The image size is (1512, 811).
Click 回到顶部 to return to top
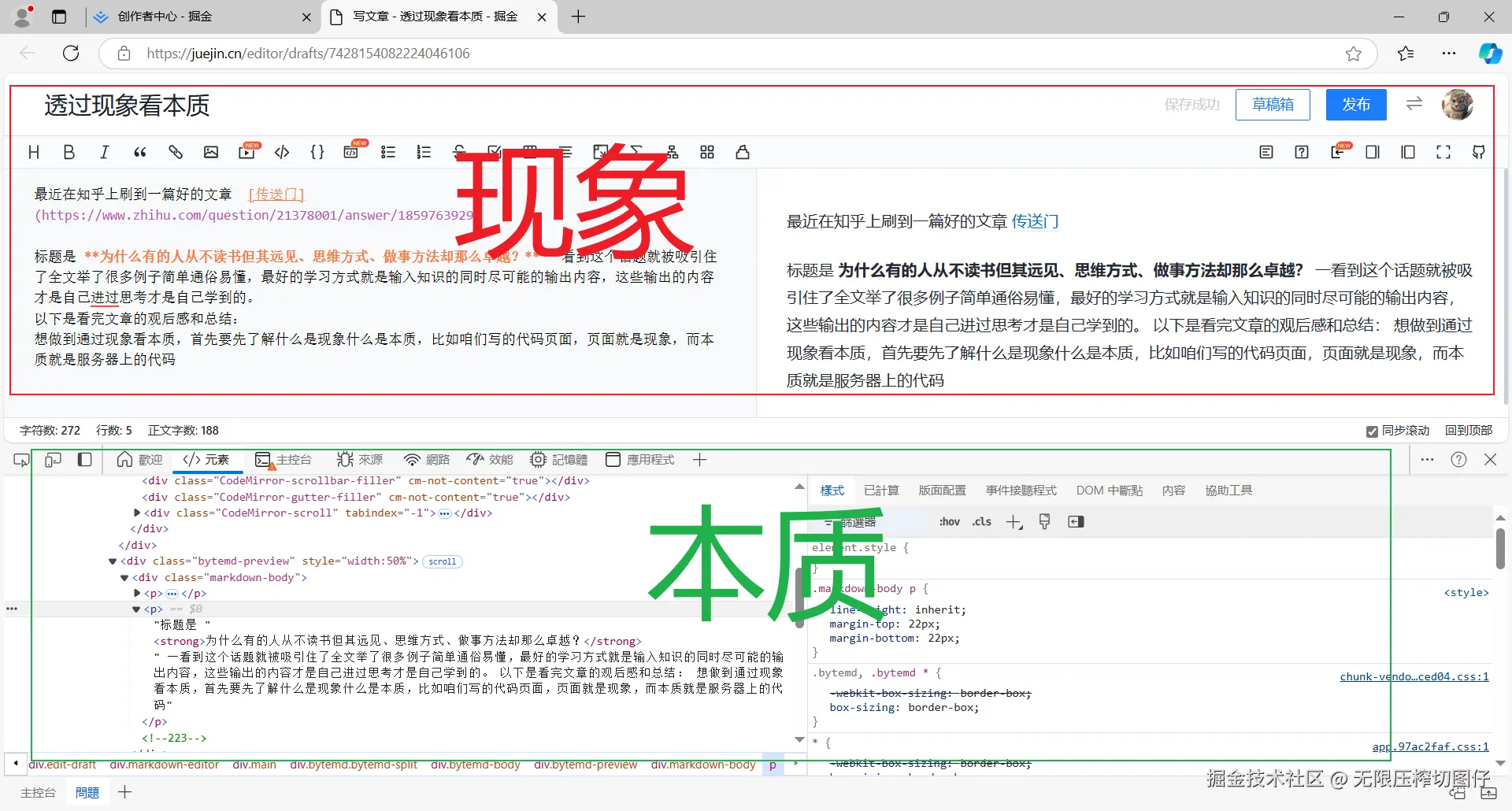pos(1469,431)
